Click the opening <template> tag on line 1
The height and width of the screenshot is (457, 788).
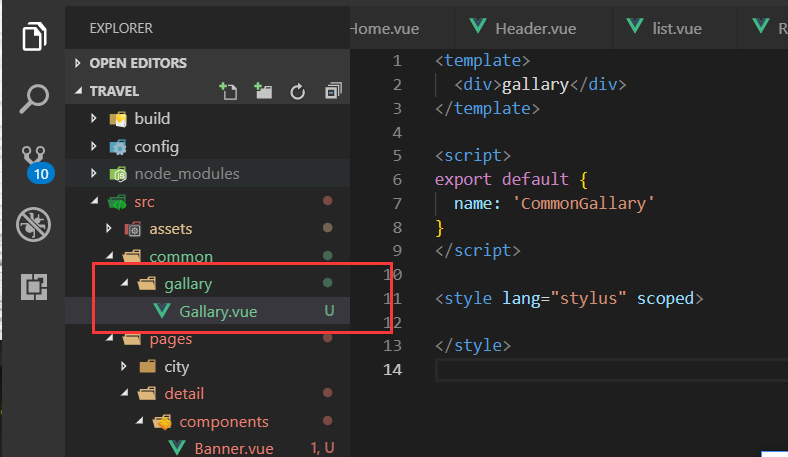(x=482, y=61)
